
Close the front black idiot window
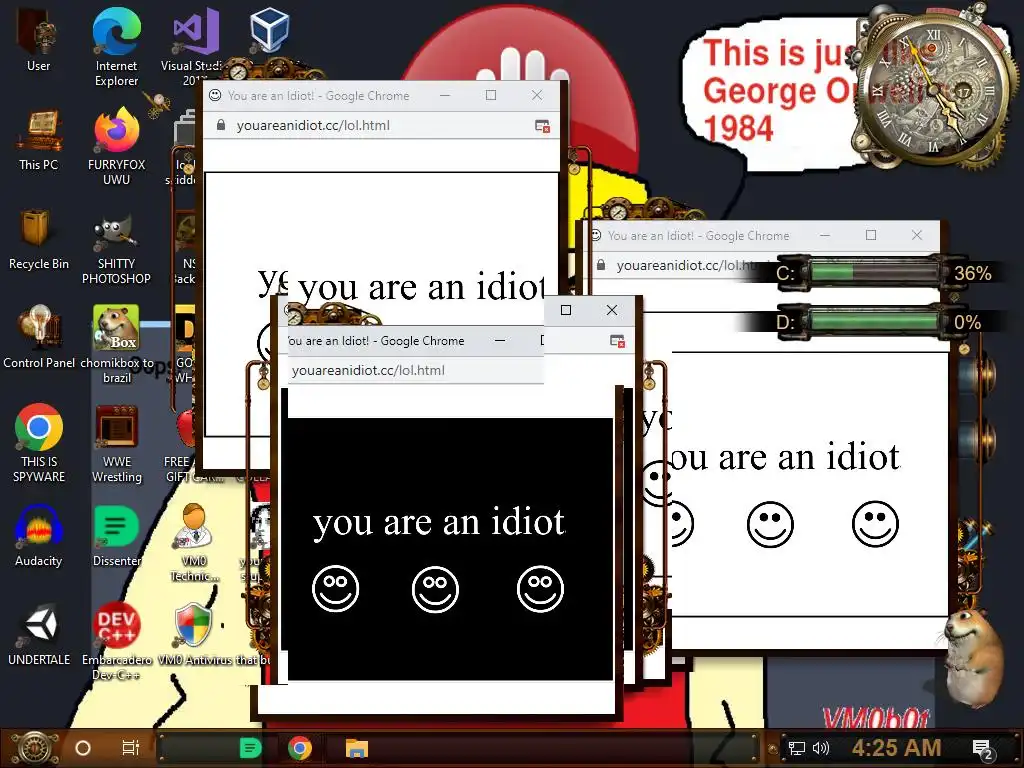coord(612,310)
